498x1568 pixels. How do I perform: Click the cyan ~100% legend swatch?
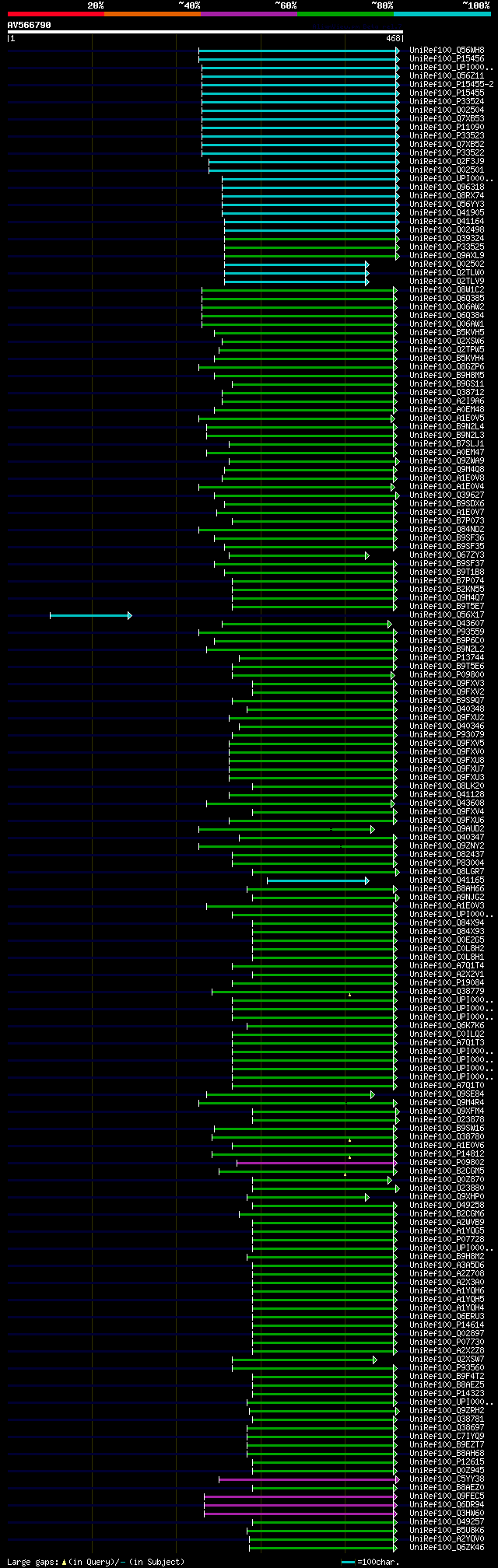point(442,13)
